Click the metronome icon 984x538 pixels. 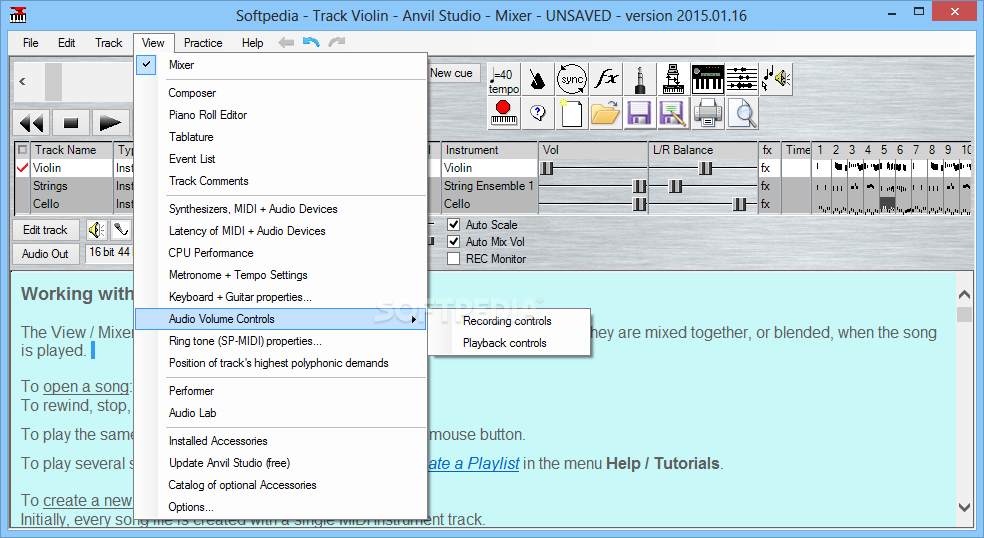tap(538, 79)
